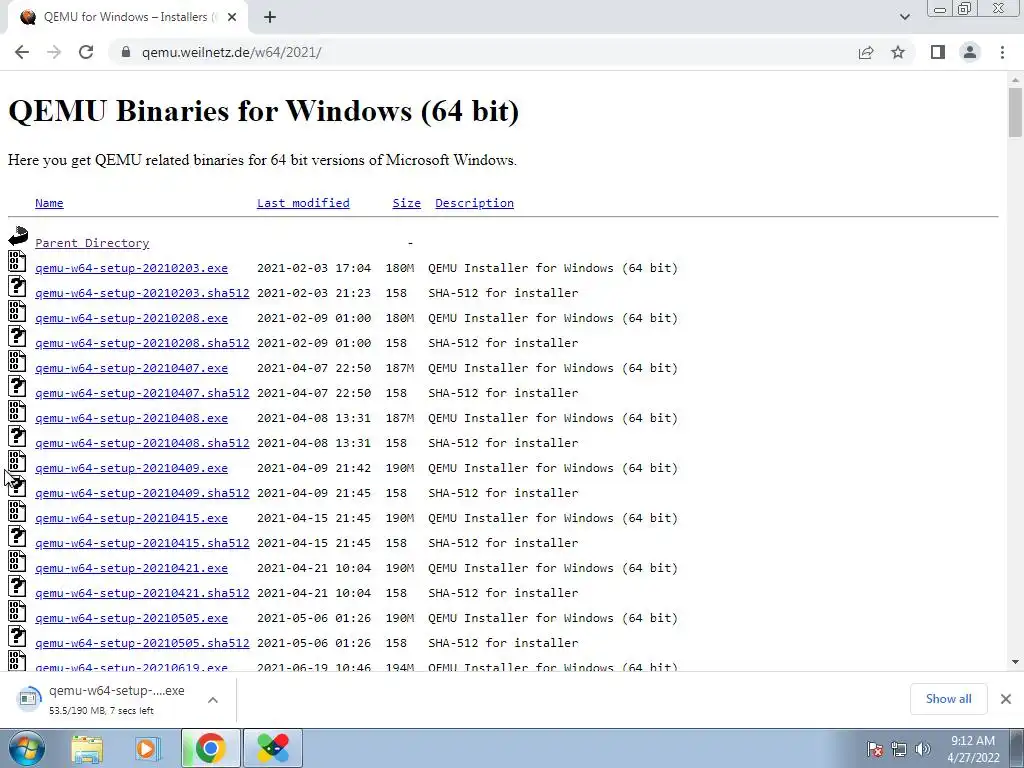Image resolution: width=1024 pixels, height=768 pixels.
Task: Download qemu-w64-setup-20210415.exe
Action: pyautogui.click(x=131, y=518)
